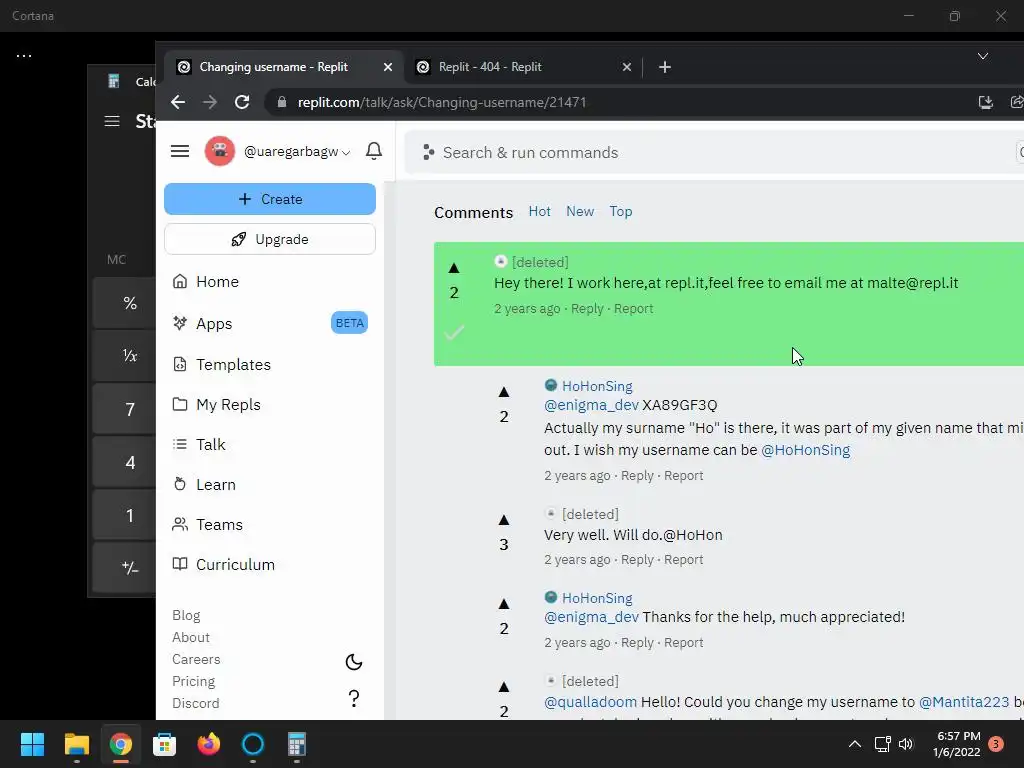Click the Templates file icon
The height and width of the screenshot is (768, 1024).
point(180,364)
